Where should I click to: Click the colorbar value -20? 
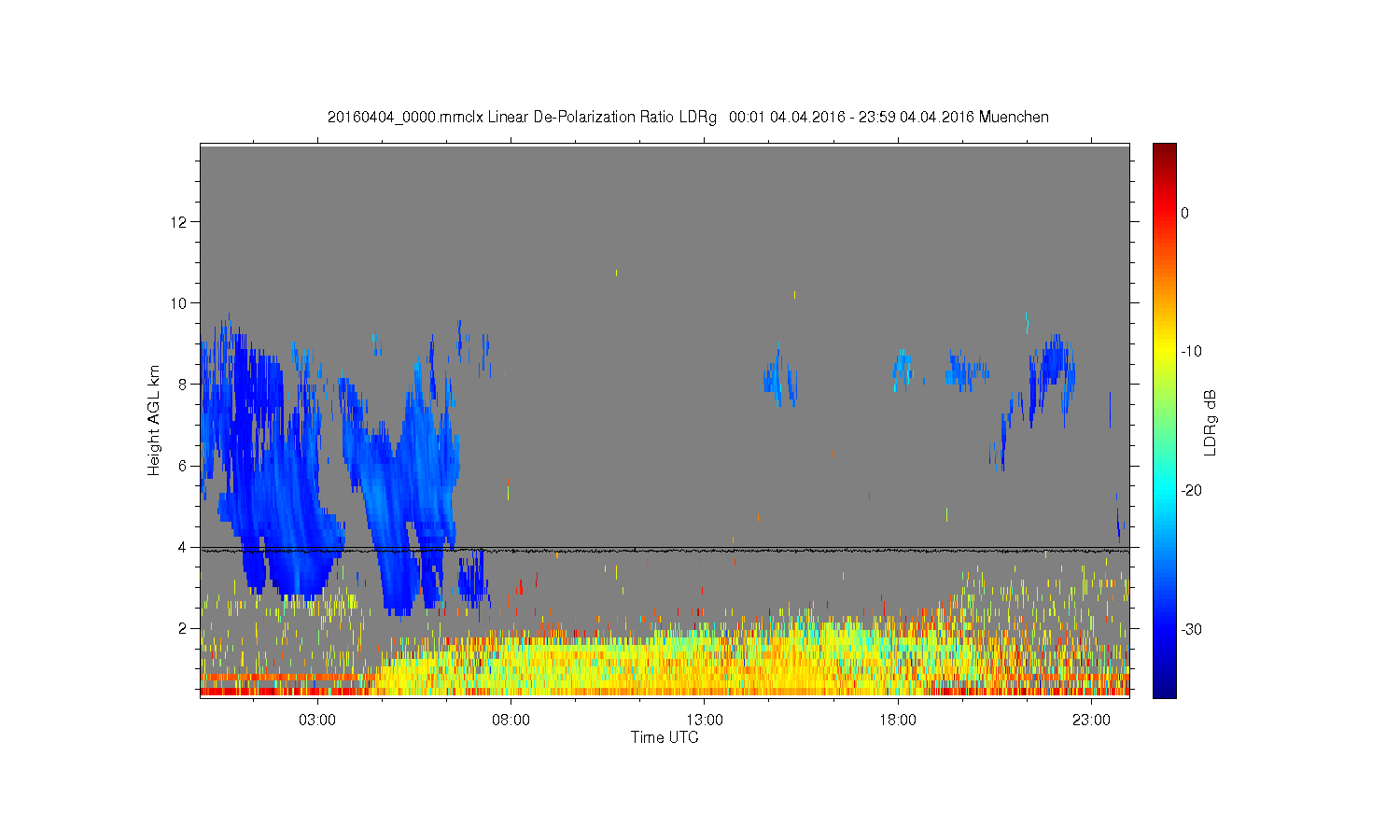1190,490
